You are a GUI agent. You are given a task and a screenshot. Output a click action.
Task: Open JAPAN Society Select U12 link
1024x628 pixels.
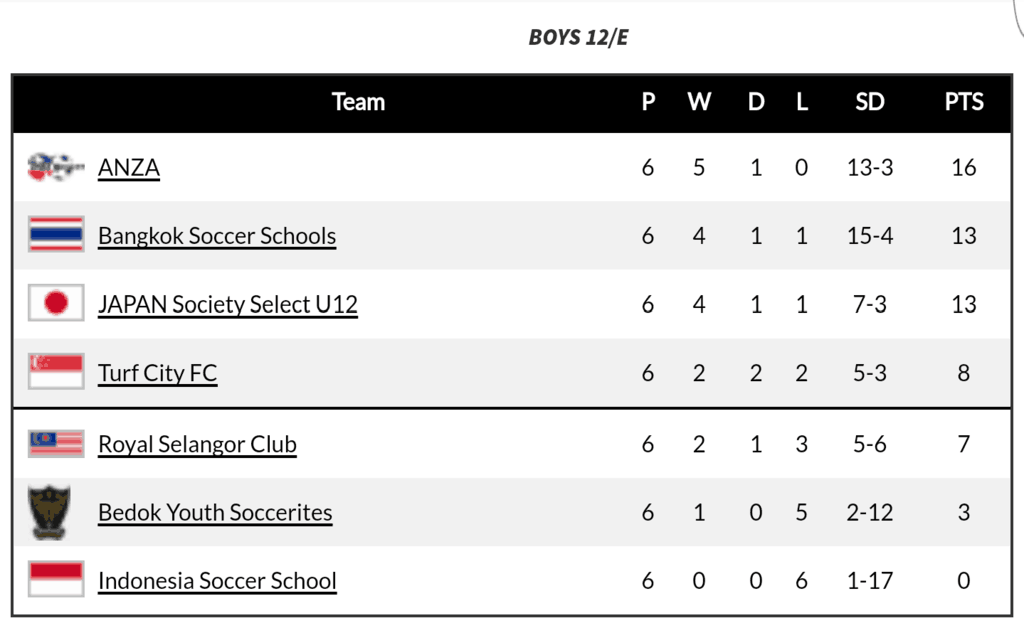pos(228,304)
